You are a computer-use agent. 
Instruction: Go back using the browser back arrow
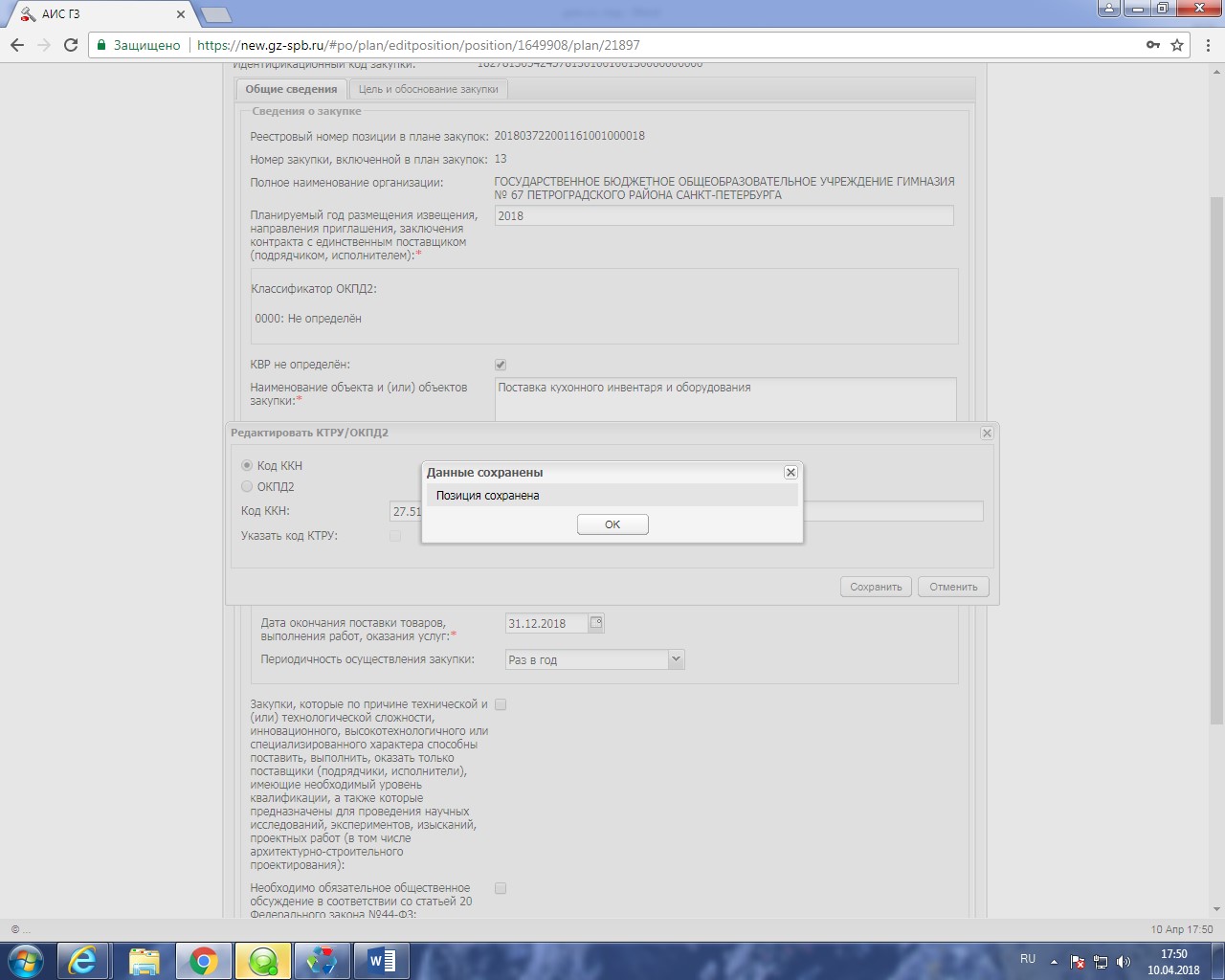[x=17, y=45]
